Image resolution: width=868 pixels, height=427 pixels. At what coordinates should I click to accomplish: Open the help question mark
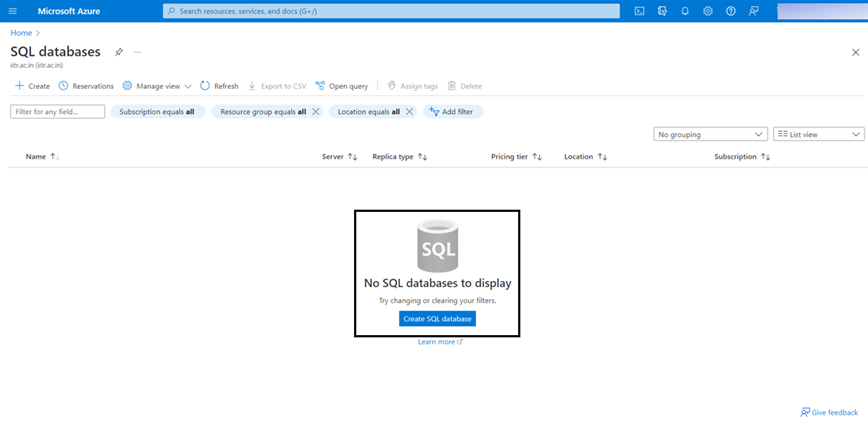click(x=731, y=11)
